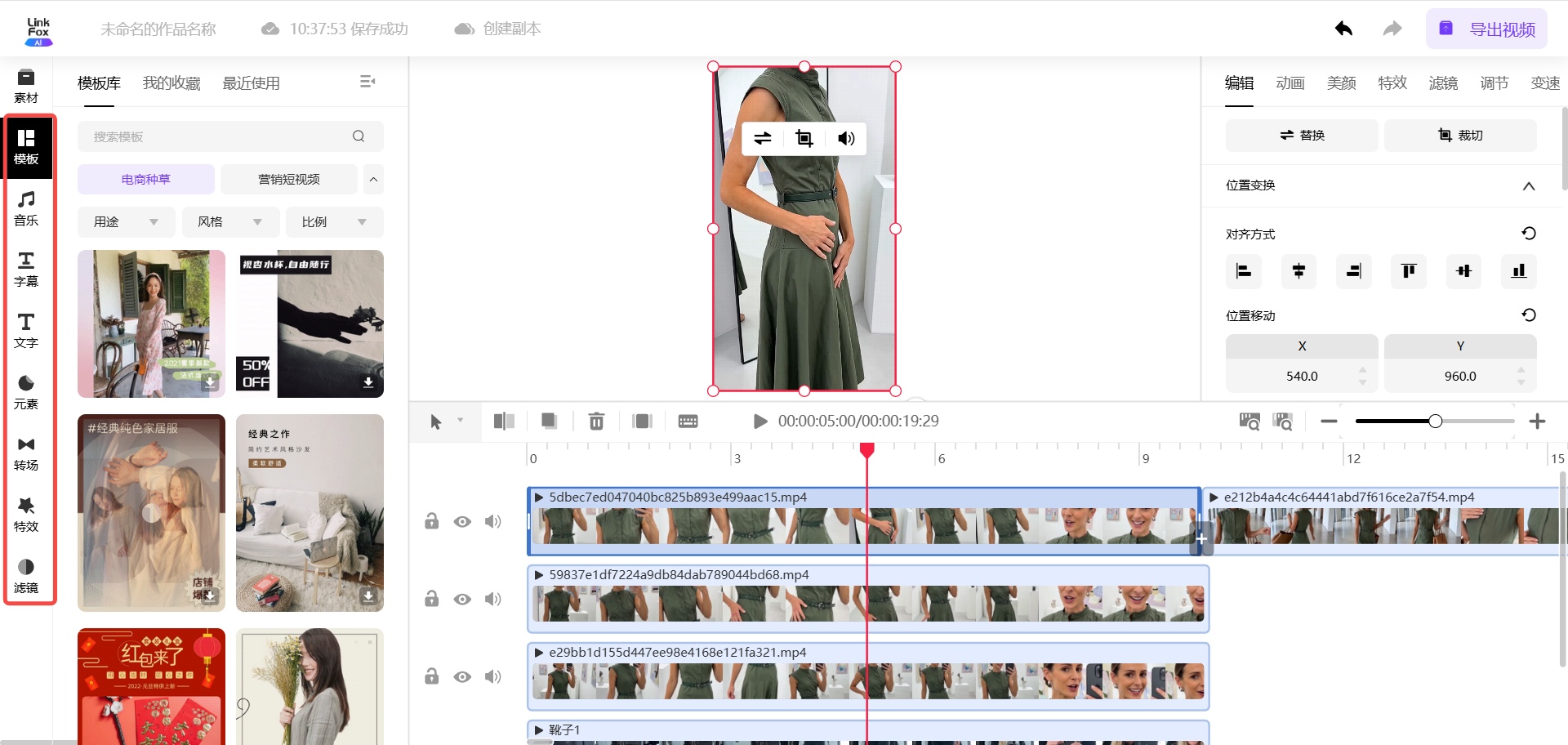Click the volume icon on preview toolbar
This screenshot has width=1568, height=745.
click(846, 138)
